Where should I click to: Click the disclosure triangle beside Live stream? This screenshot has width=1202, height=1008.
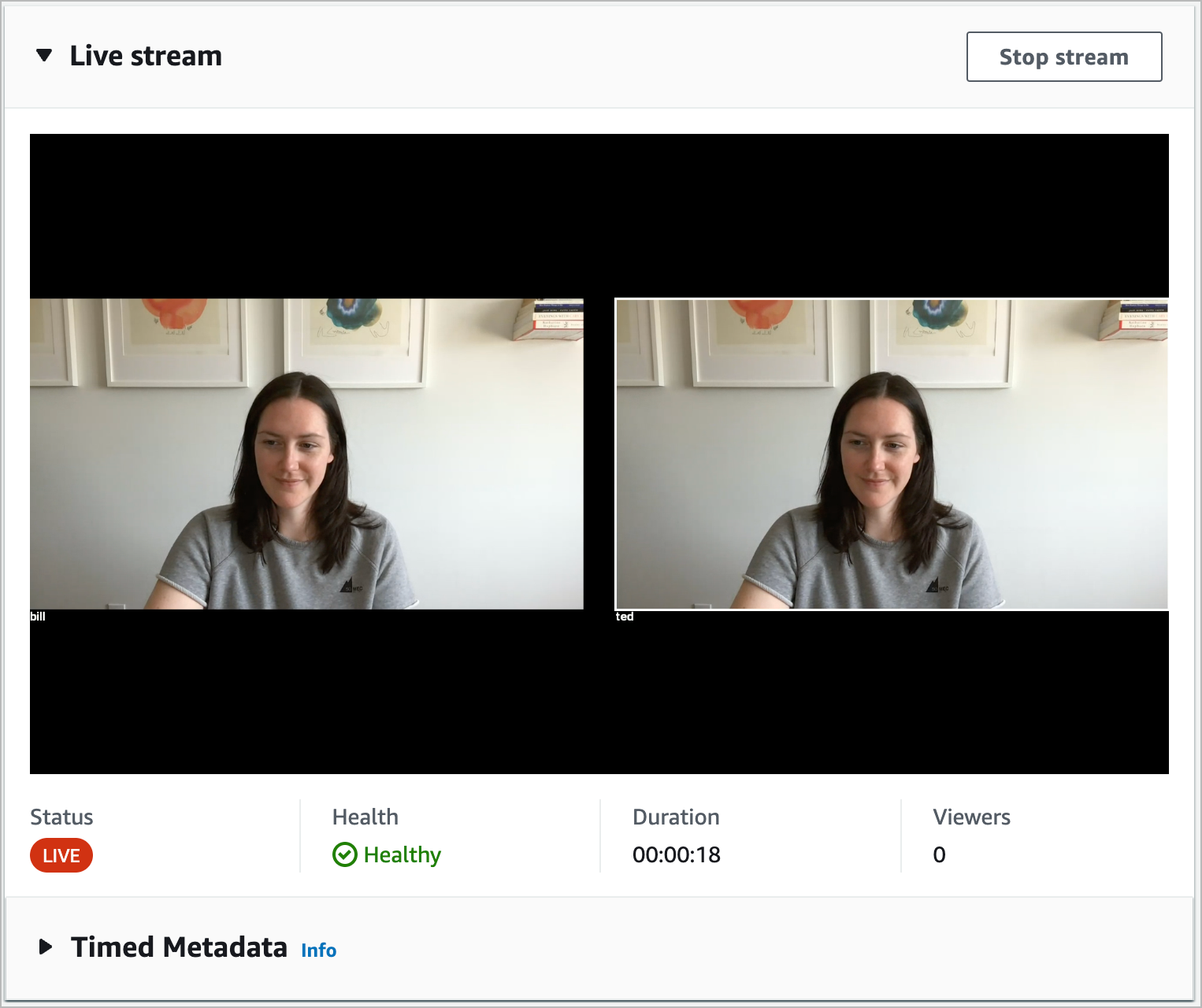(x=45, y=55)
